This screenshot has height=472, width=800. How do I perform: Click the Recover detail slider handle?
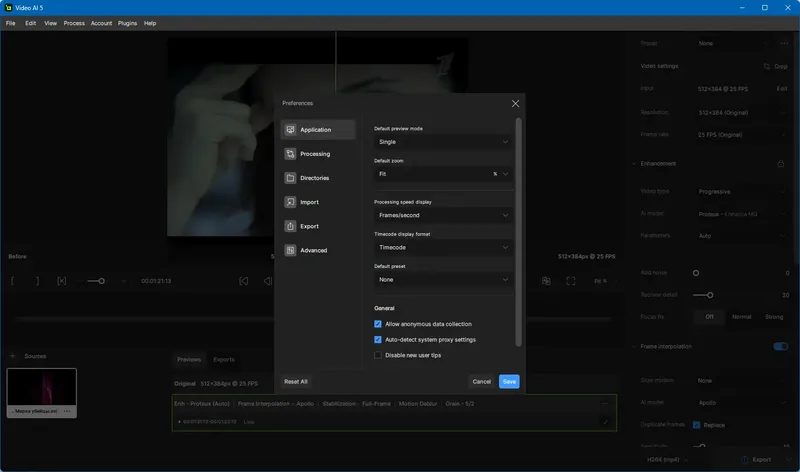(x=710, y=295)
